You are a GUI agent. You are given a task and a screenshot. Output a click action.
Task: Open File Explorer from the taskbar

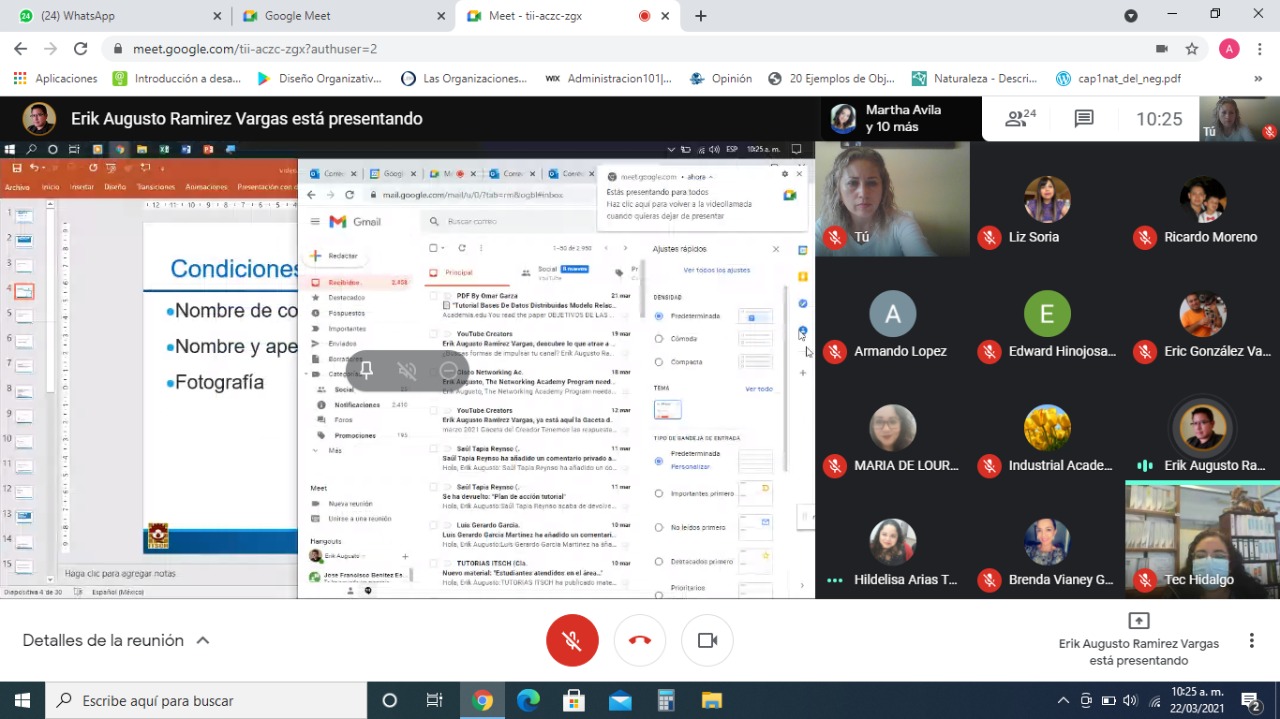pos(711,700)
